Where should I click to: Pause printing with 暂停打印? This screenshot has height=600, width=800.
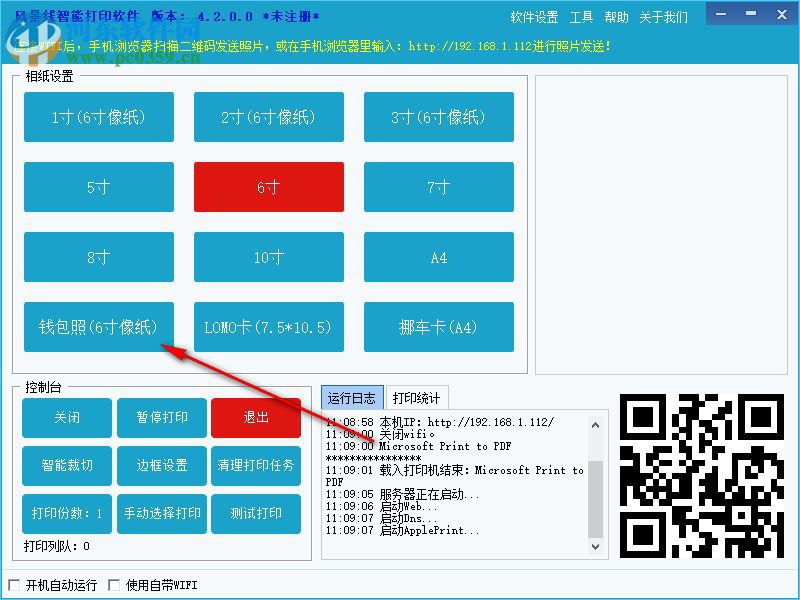pyautogui.click(x=162, y=417)
